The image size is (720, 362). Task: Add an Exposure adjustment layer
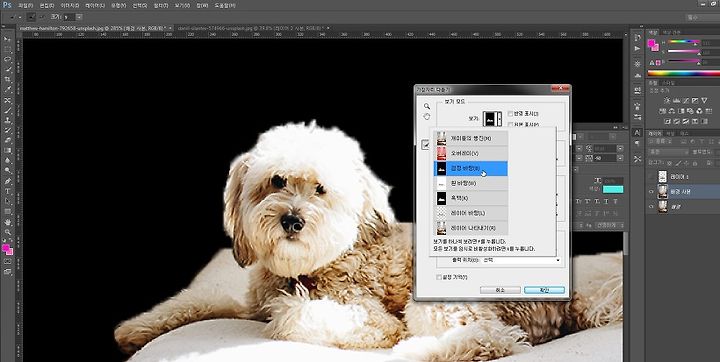point(694,100)
